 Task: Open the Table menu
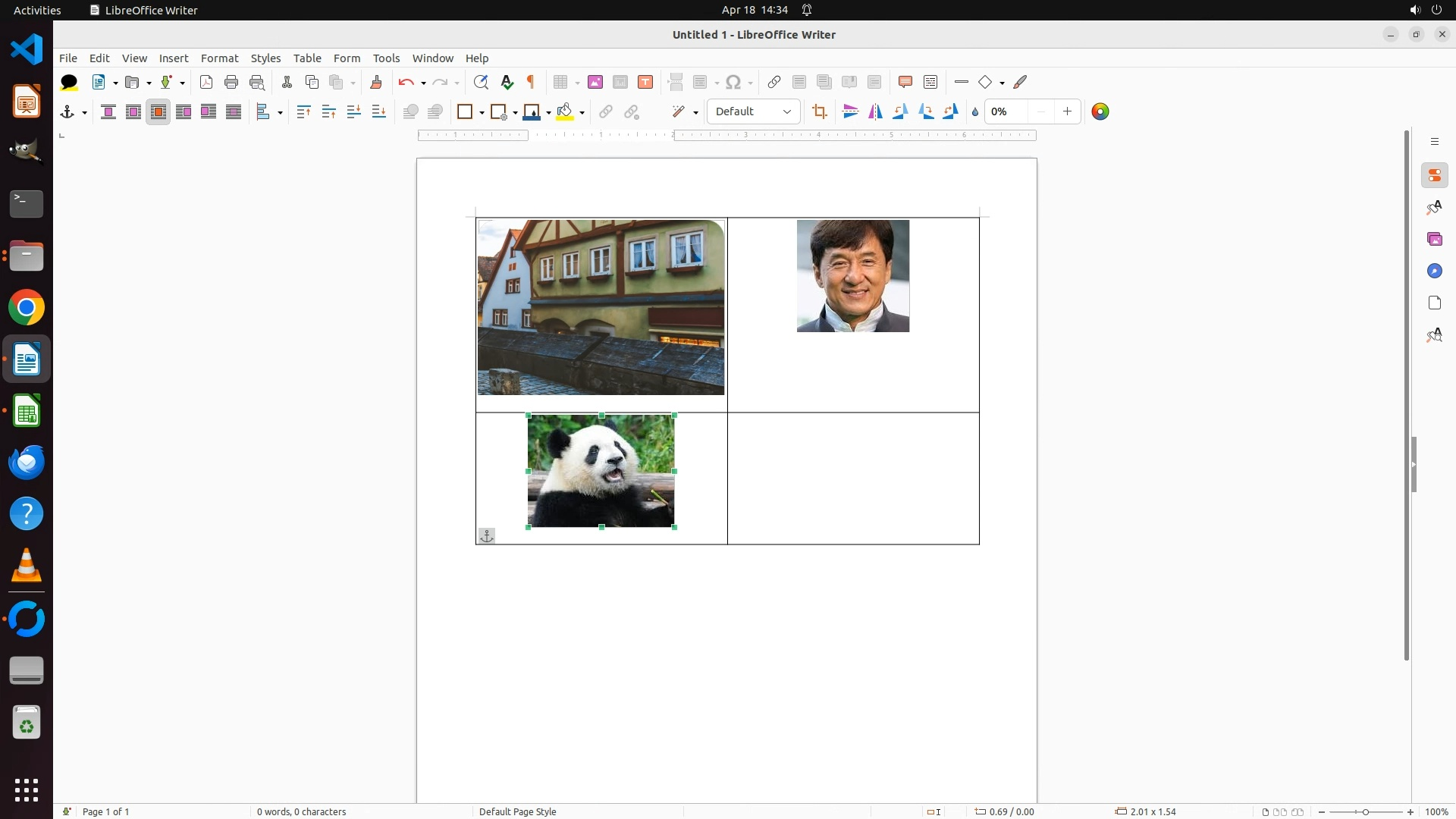[x=307, y=58]
